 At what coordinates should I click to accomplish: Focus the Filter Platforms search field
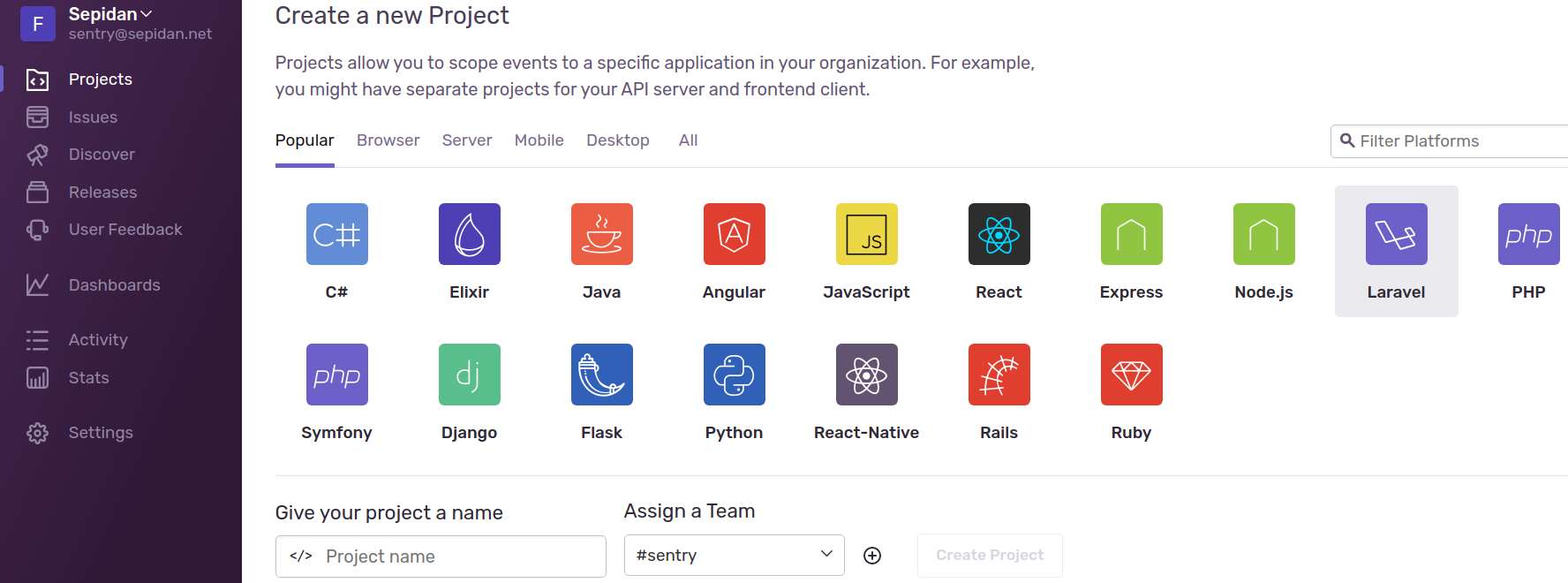(1449, 141)
